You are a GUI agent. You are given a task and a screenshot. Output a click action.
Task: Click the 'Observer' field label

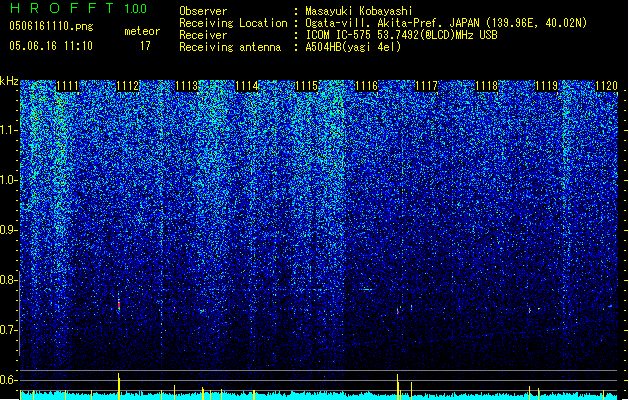click(203, 11)
